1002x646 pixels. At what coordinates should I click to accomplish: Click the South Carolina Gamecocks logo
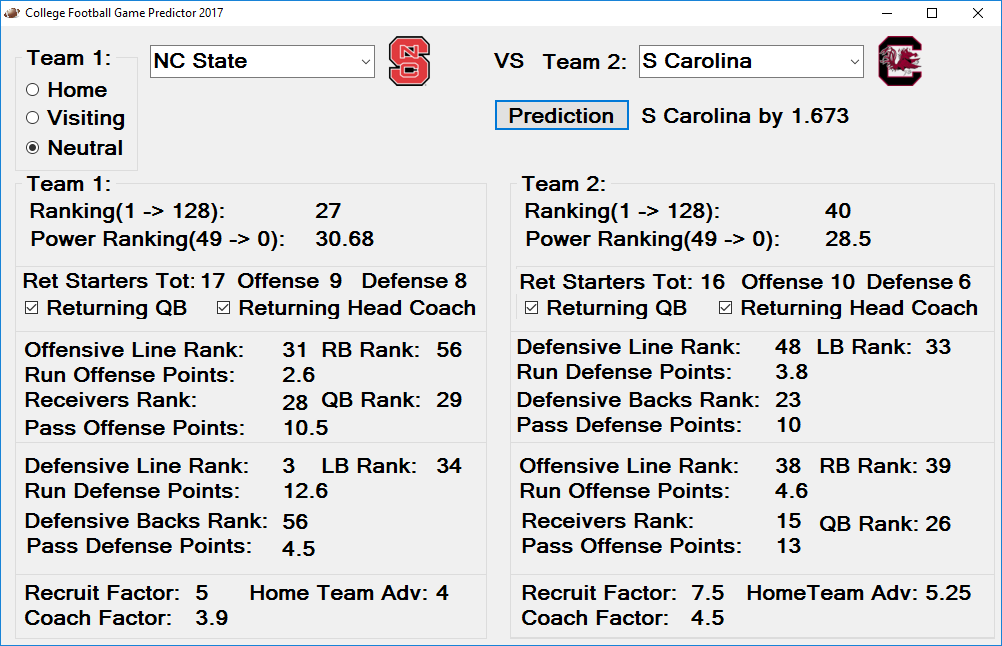click(x=900, y=61)
